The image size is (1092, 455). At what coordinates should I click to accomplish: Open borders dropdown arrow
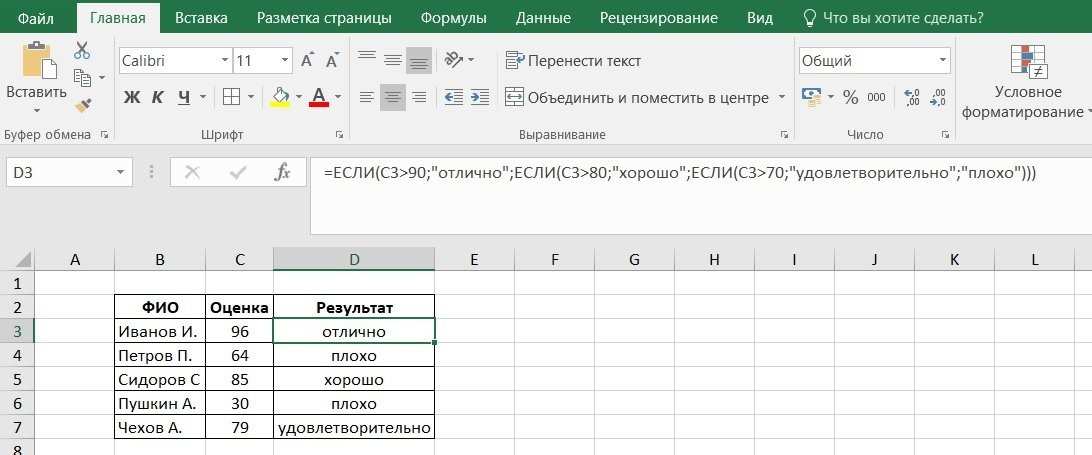tap(253, 97)
